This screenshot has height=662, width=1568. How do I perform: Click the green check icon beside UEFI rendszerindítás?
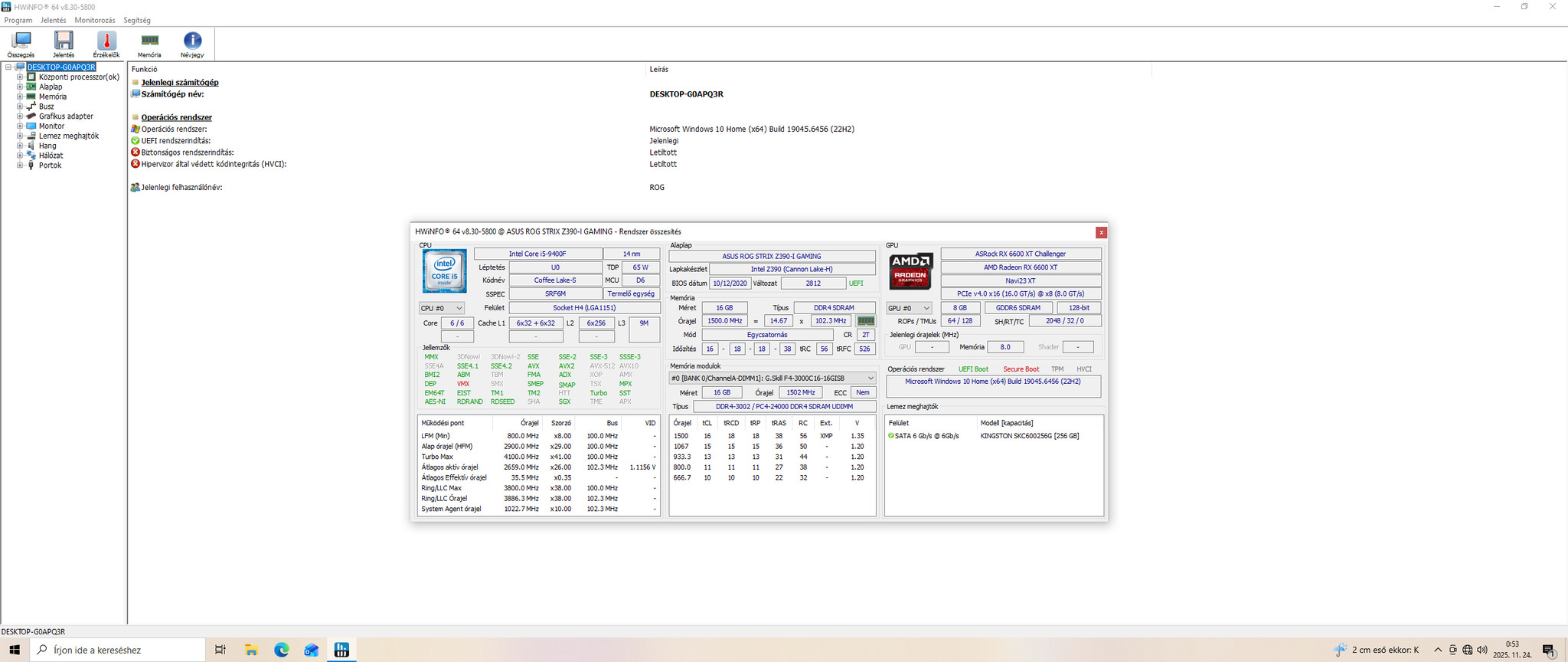pos(136,141)
